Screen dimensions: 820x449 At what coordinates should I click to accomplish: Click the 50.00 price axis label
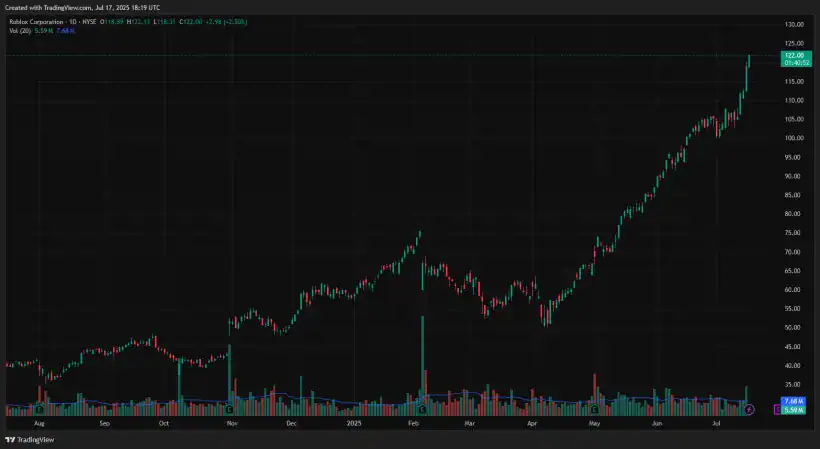795,327
